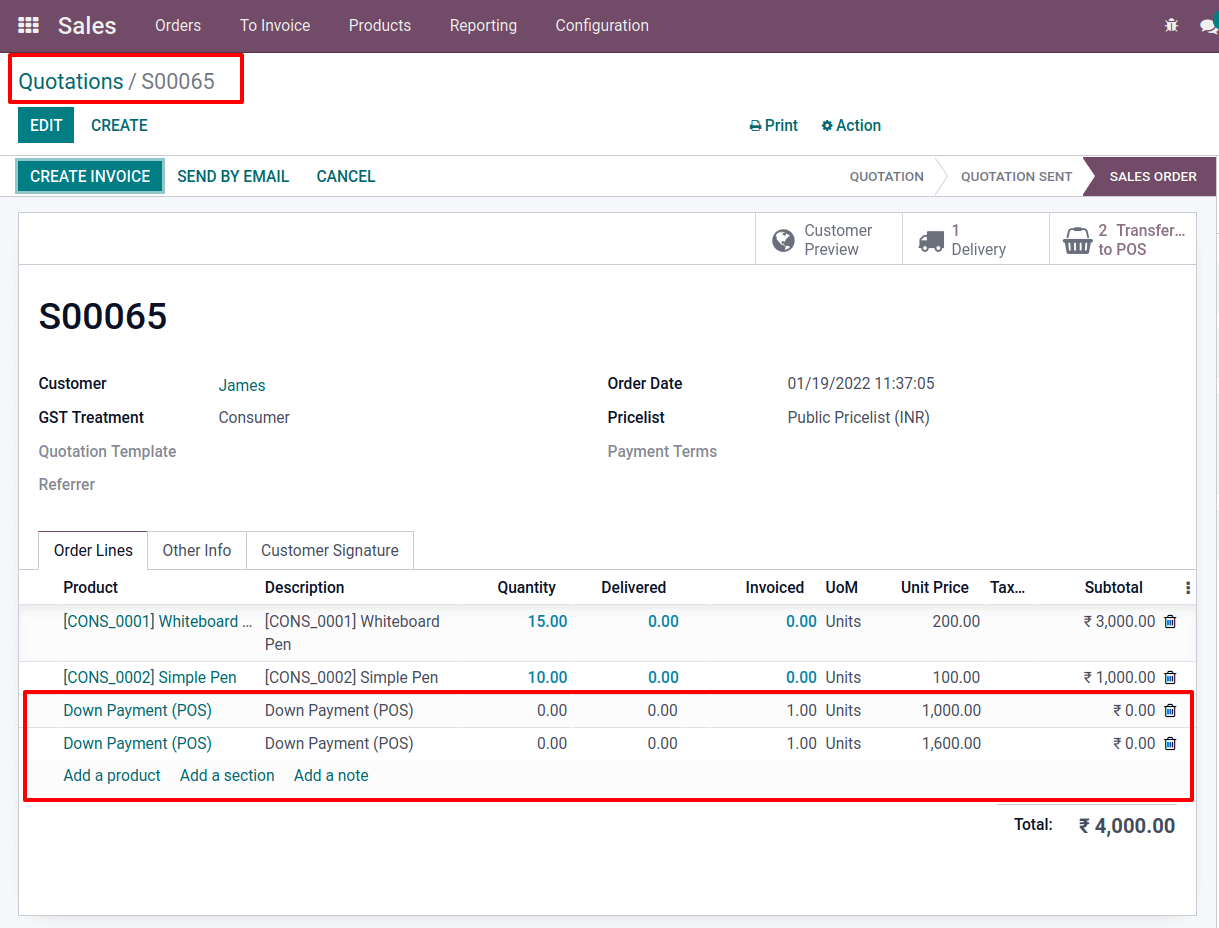Switch to the Other Info tab
The width and height of the screenshot is (1219, 928).
coord(197,550)
